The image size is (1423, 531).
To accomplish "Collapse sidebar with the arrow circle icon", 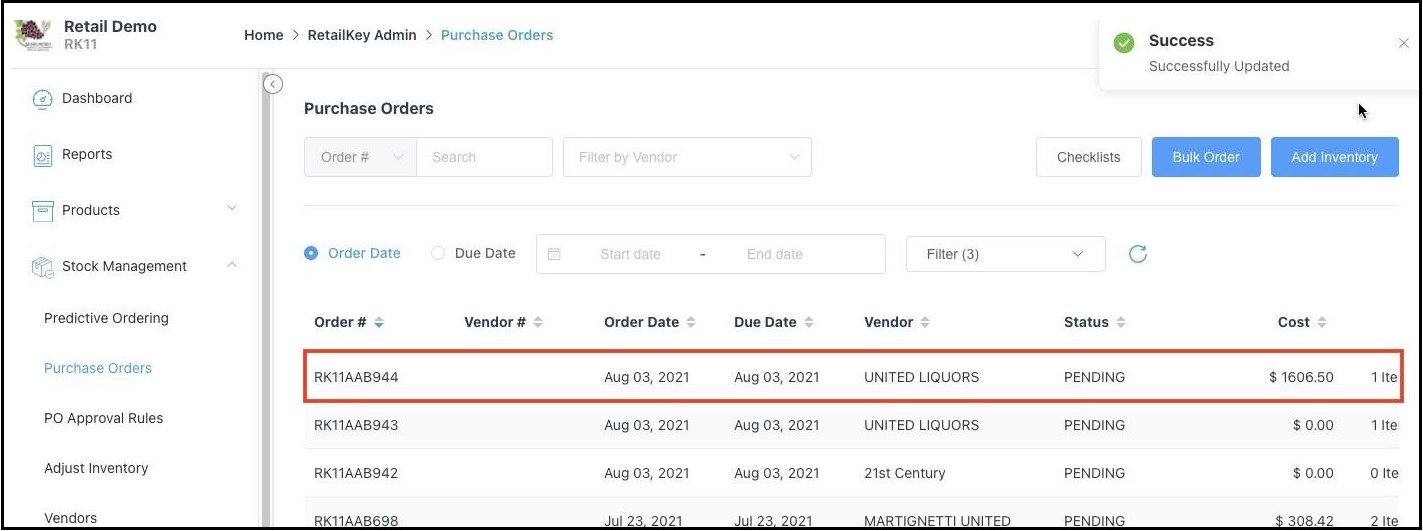I will [x=273, y=85].
